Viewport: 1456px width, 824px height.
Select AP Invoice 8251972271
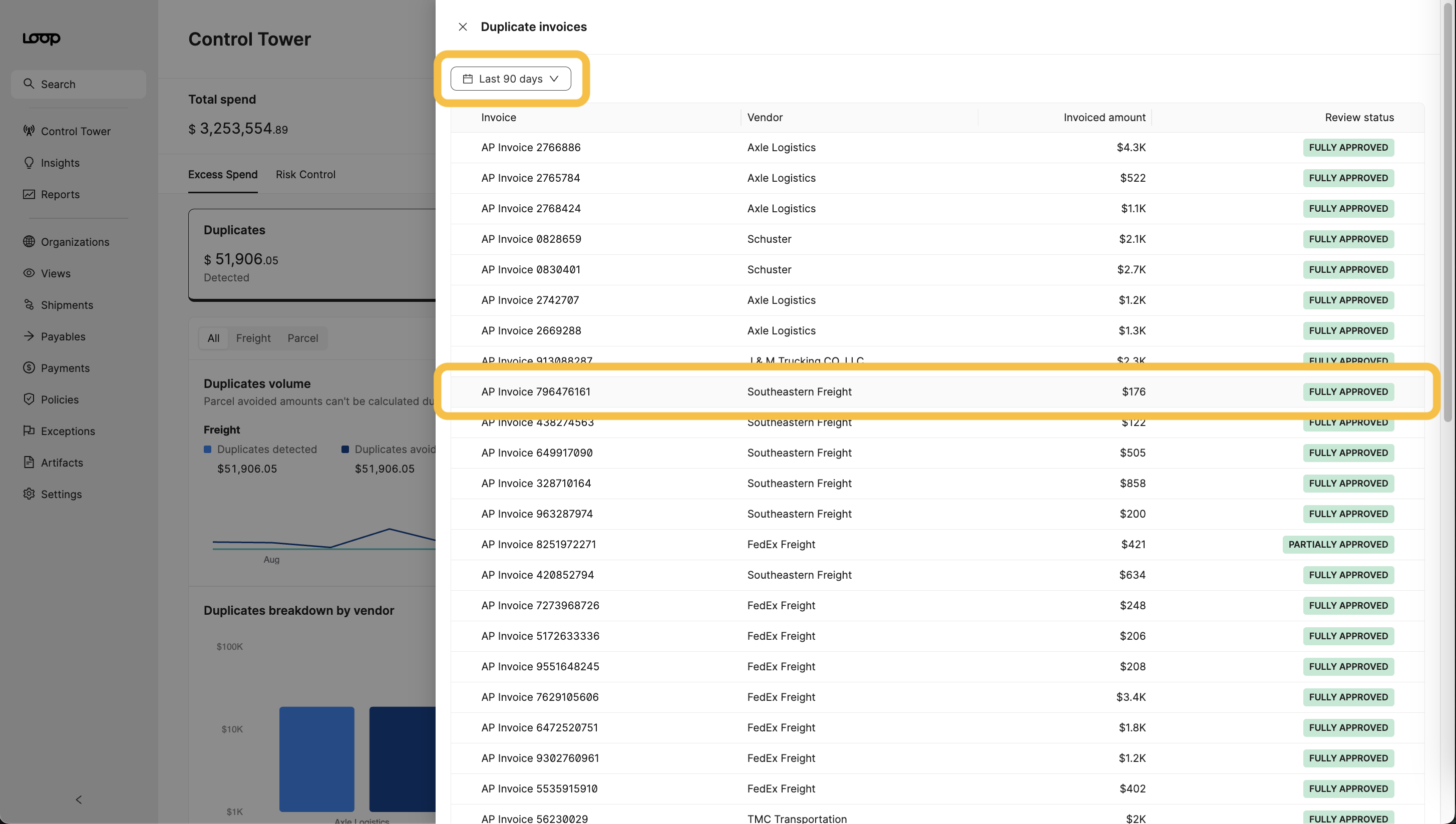(x=938, y=545)
